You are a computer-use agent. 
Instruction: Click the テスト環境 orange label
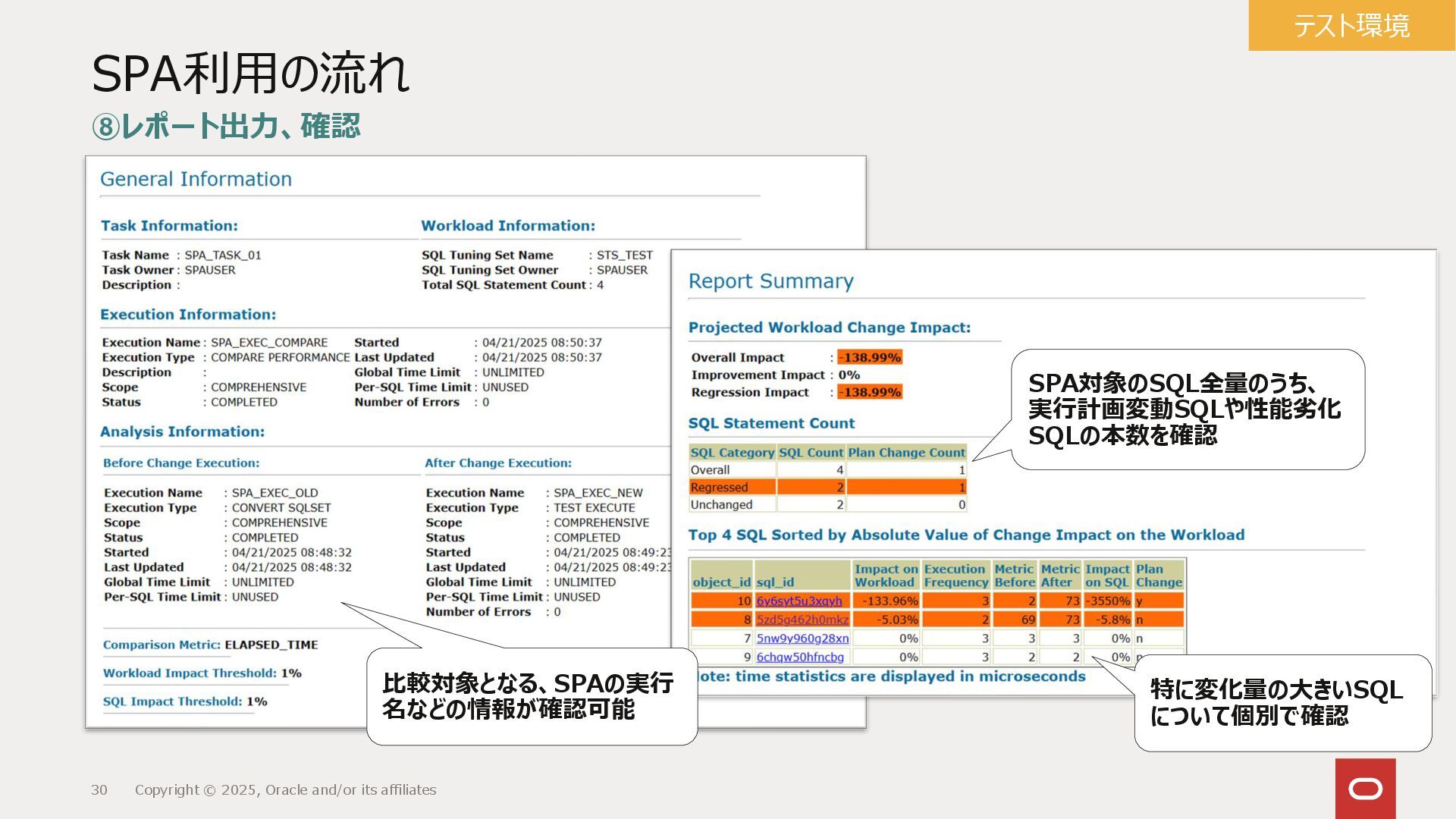pos(1351,26)
